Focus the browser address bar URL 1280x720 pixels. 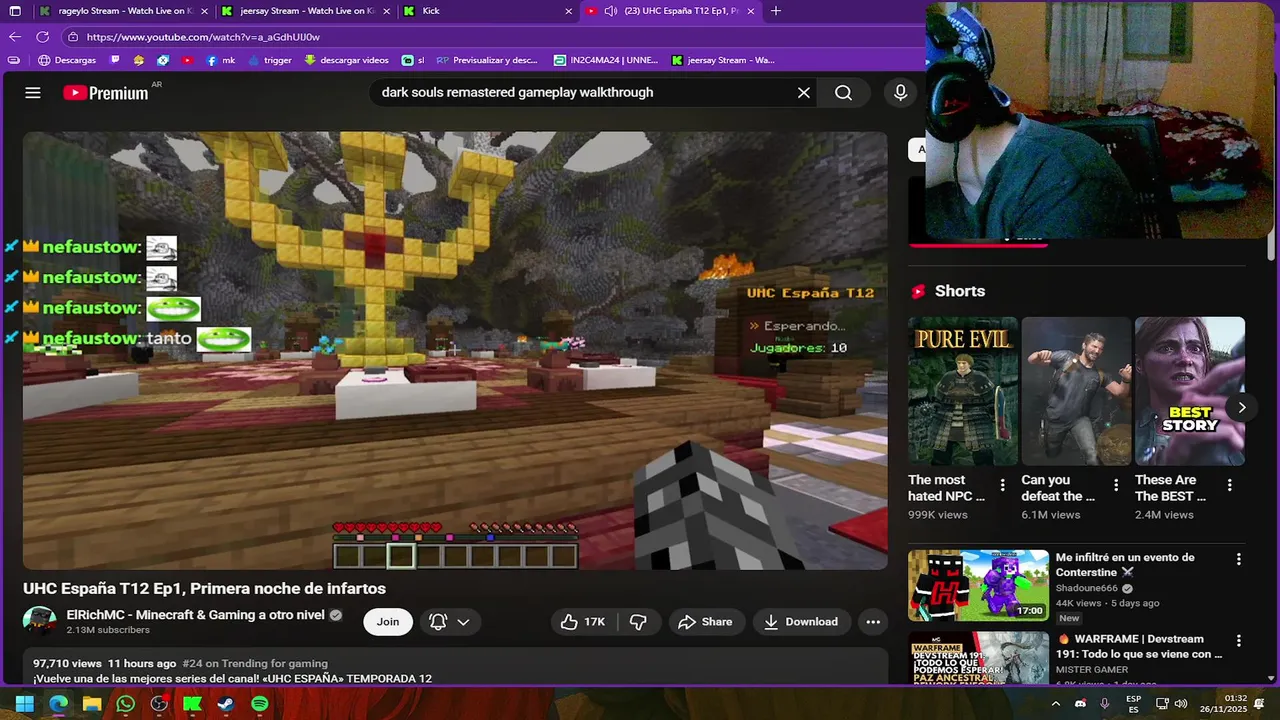click(203, 37)
